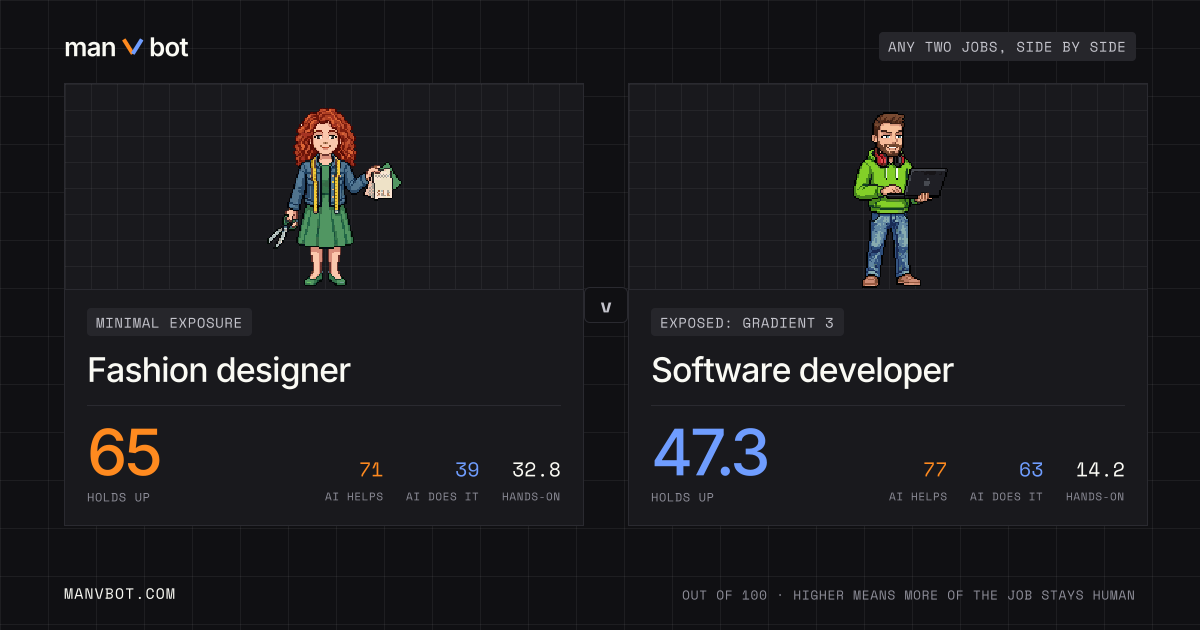This screenshot has height=630, width=1200.
Task: Click 'AI HELPS' label in Software developer card
Action: pos(918,497)
